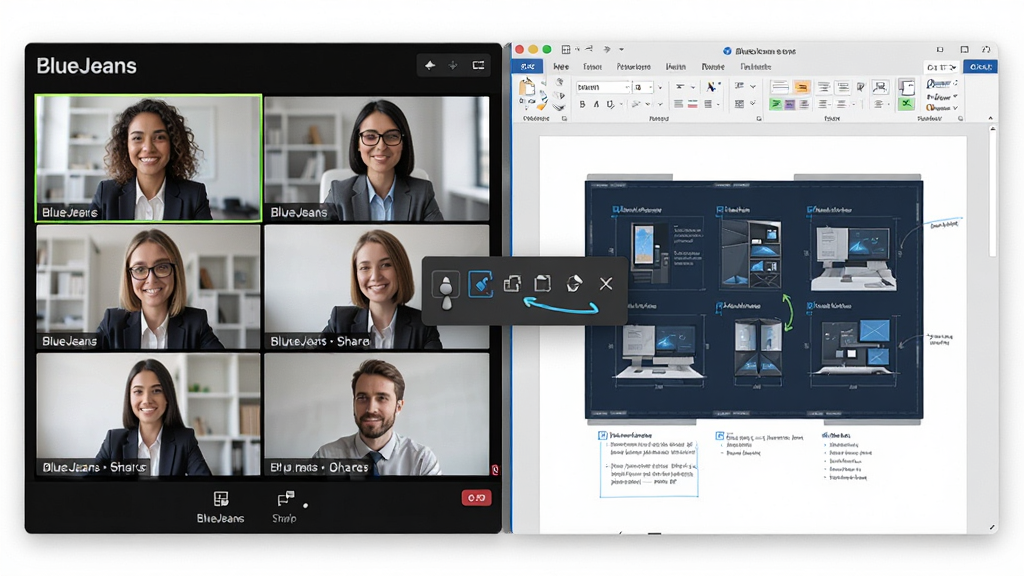Select the highlighted curly-haired participant video tile
The image size is (1024, 576).
pyautogui.click(x=149, y=158)
